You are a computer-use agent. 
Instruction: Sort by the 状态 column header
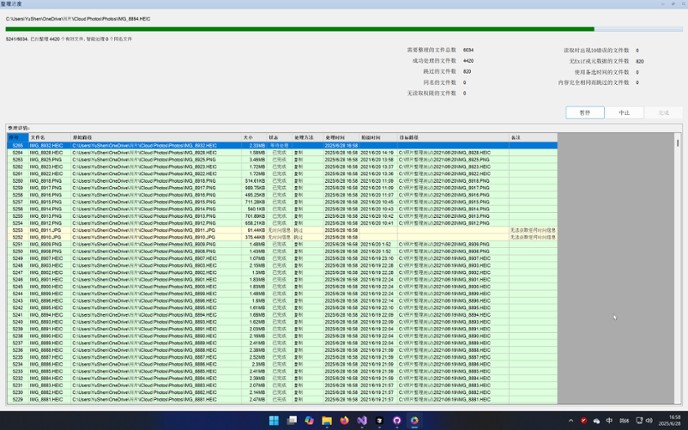click(273, 137)
